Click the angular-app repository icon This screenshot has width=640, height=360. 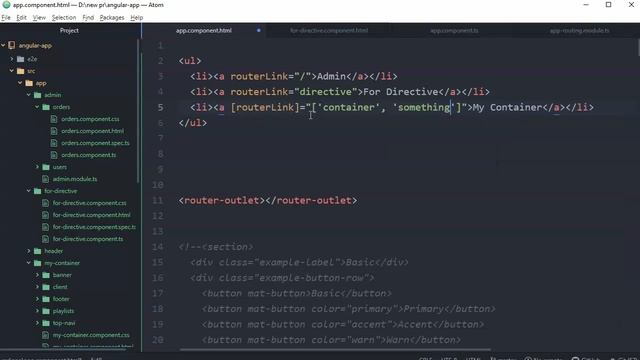12,45
